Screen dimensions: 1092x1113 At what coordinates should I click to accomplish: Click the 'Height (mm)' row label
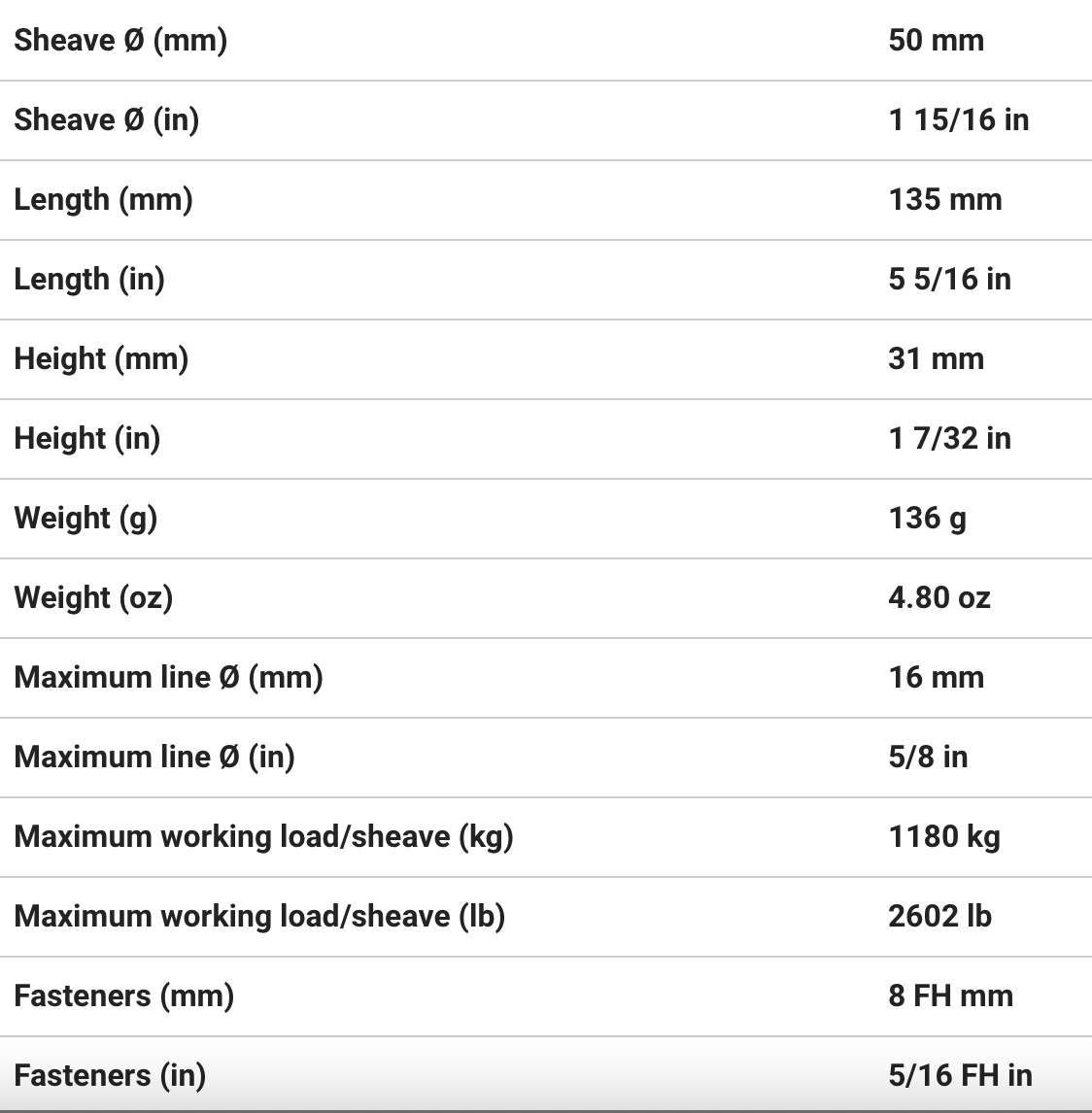[101, 359]
